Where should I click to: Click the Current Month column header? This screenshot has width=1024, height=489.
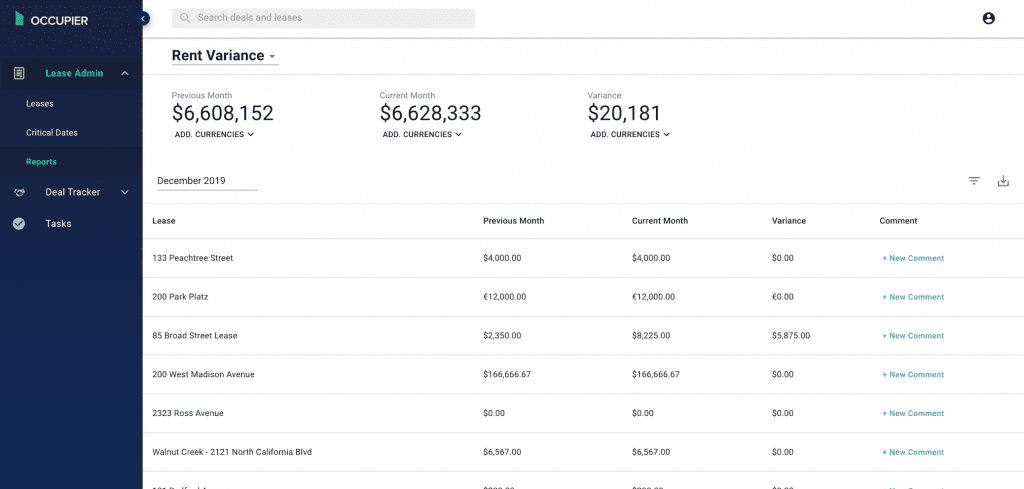pyautogui.click(x=660, y=221)
